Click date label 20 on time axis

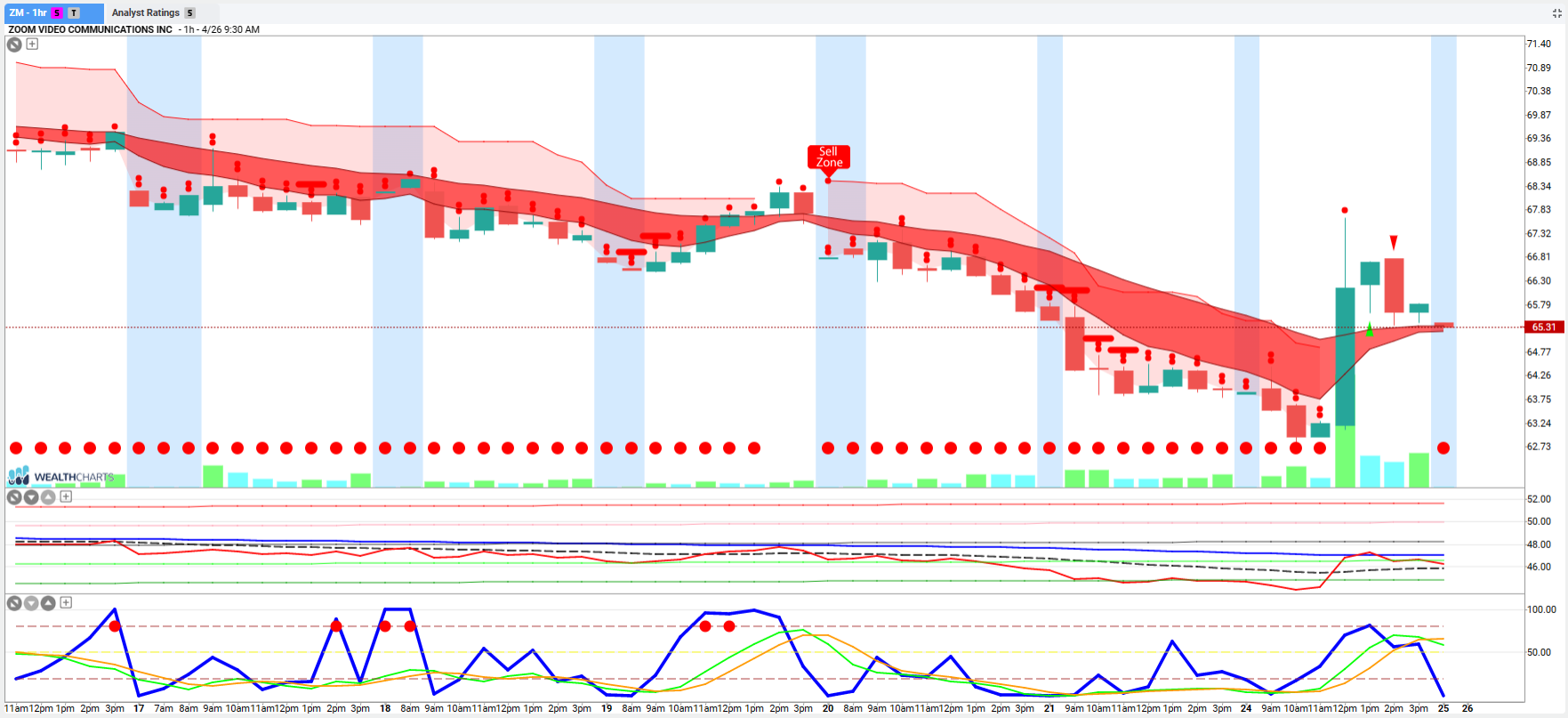point(828,709)
